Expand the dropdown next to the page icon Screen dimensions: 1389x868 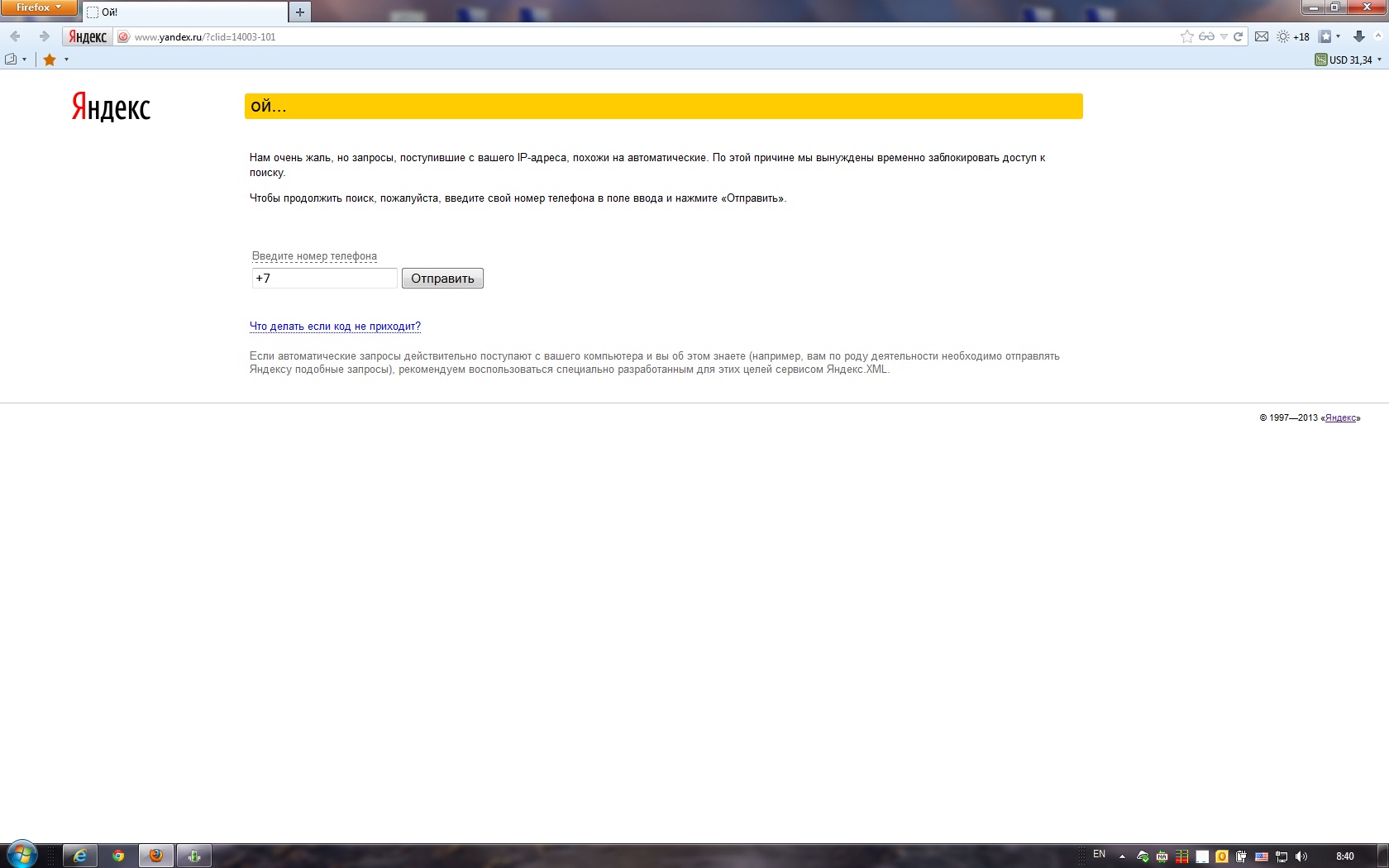pyautogui.click(x=24, y=60)
